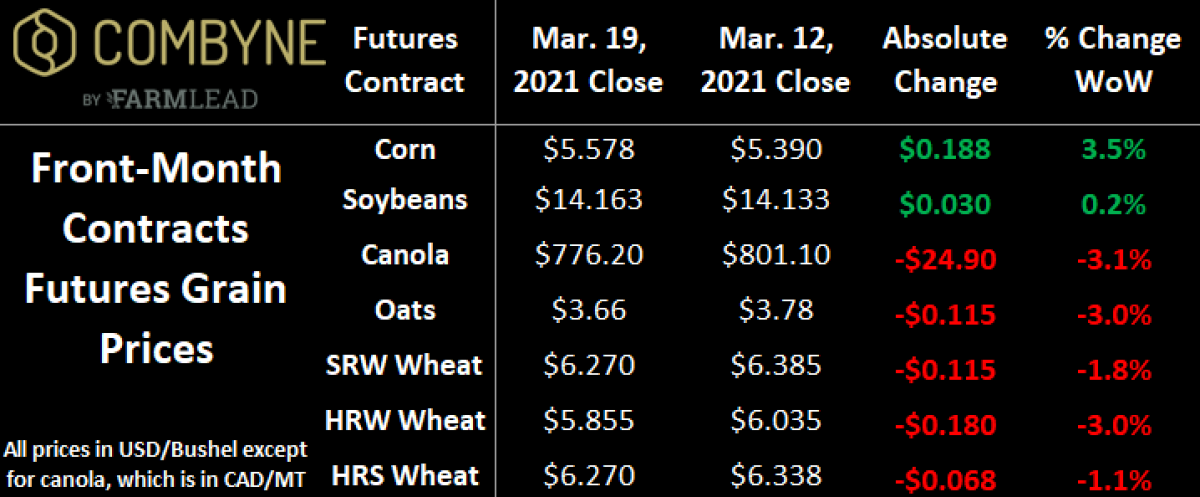The width and height of the screenshot is (1200, 497).
Task: Select the Futures Contract column header
Action: pos(405,59)
